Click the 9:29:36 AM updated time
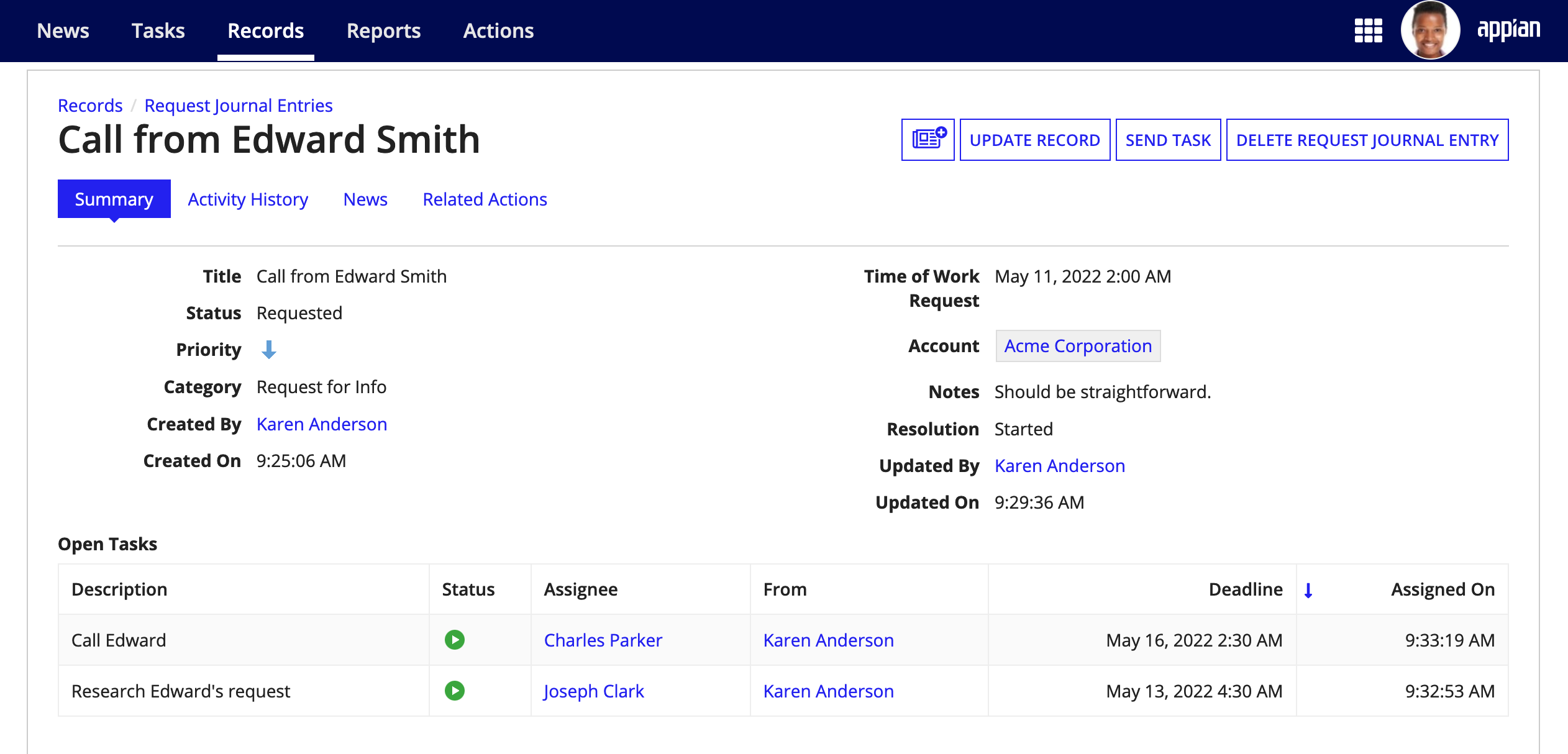 1039,502
